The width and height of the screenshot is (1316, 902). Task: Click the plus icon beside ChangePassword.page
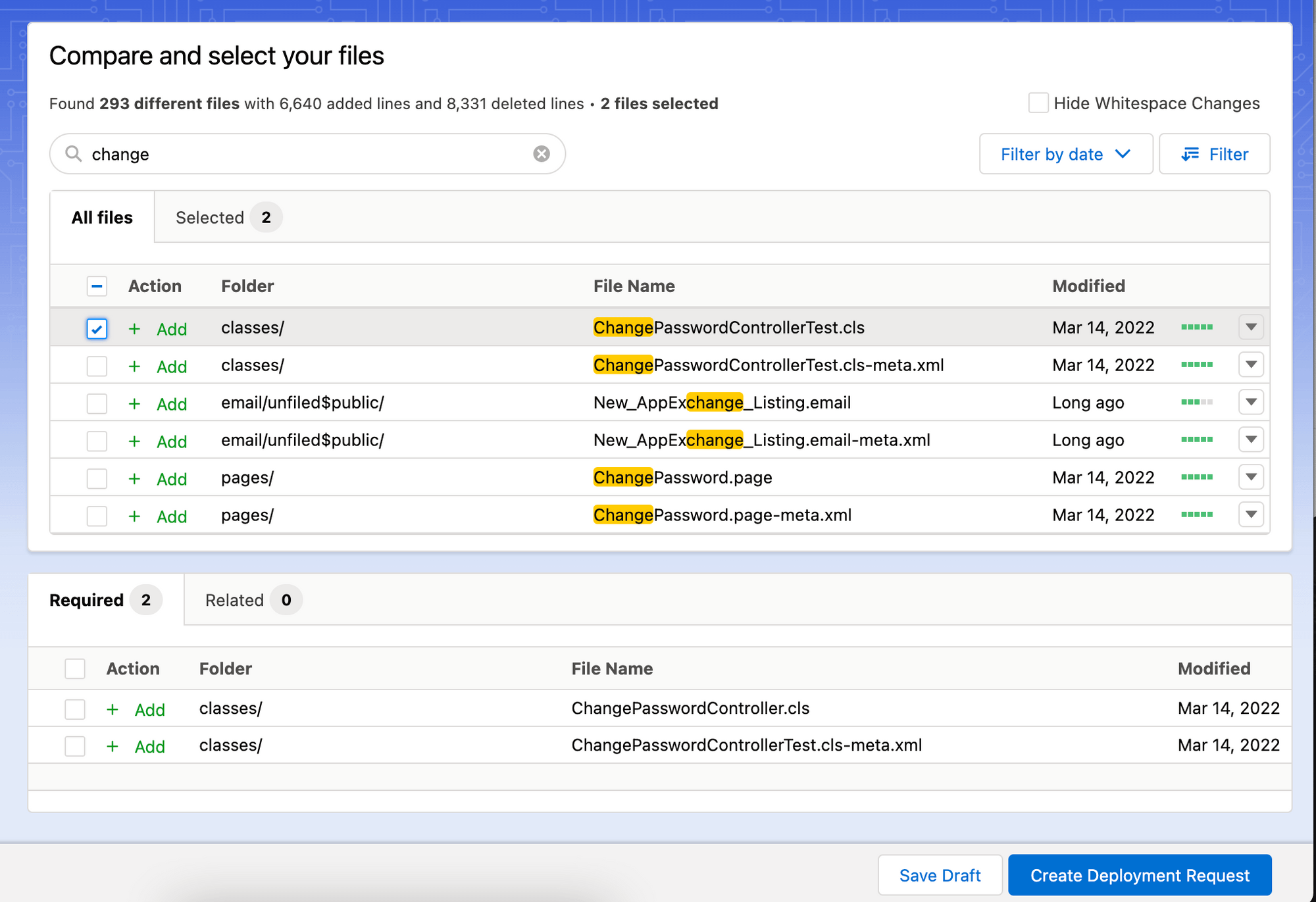pyautogui.click(x=134, y=478)
